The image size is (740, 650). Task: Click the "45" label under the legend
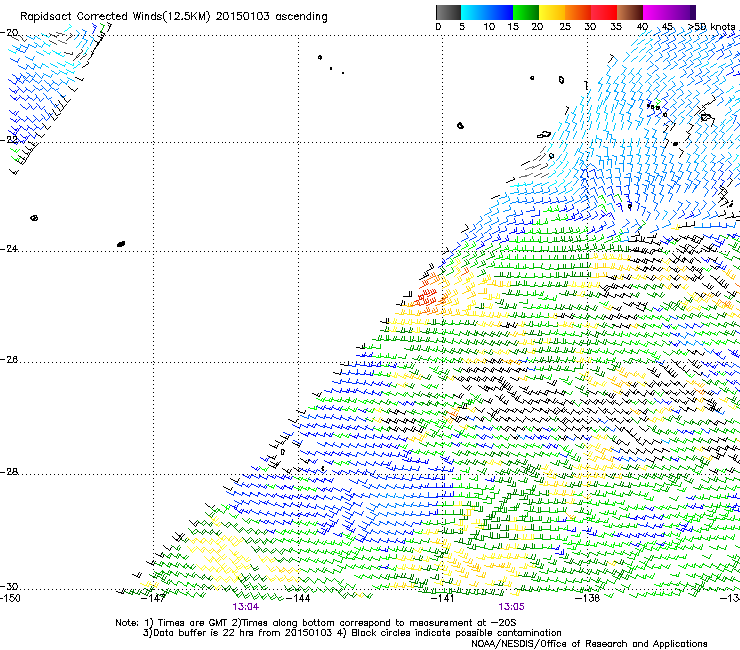(x=667, y=27)
